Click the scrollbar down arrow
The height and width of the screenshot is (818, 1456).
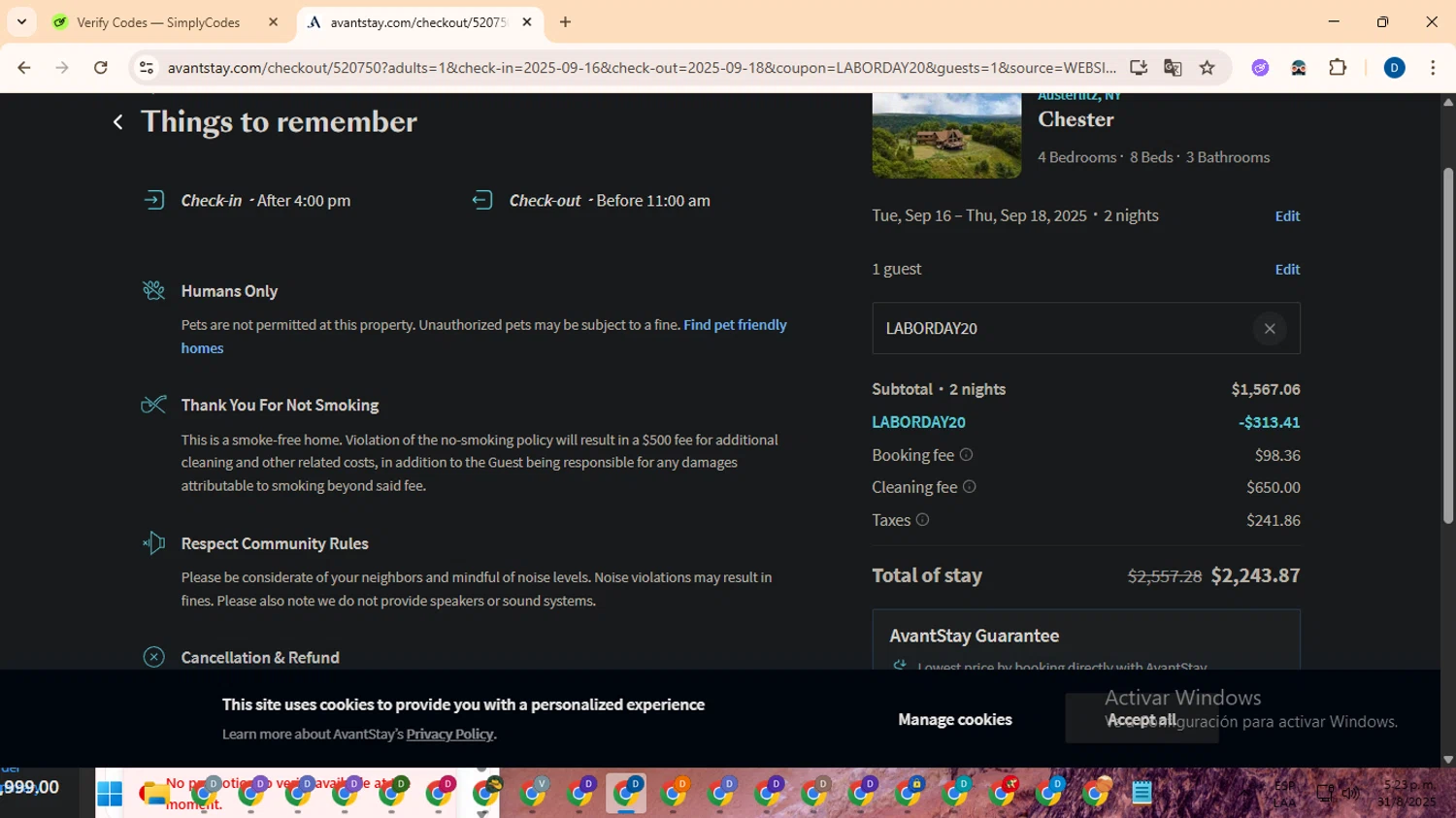click(x=1448, y=760)
